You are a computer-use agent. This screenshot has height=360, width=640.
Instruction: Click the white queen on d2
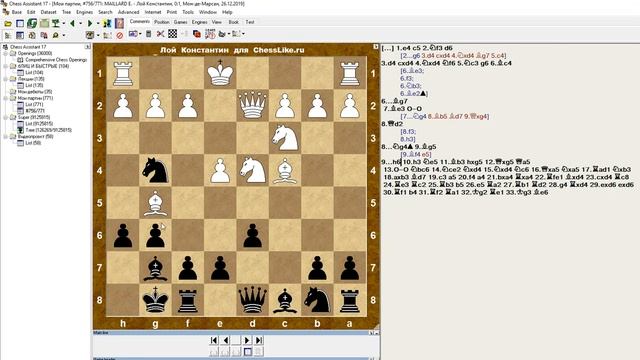[x=253, y=106]
